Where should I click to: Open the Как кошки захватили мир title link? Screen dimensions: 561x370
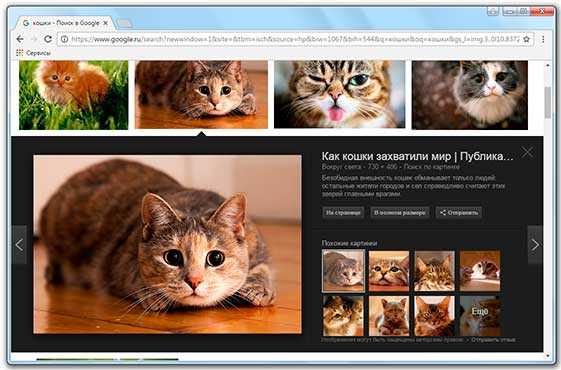[417, 156]
